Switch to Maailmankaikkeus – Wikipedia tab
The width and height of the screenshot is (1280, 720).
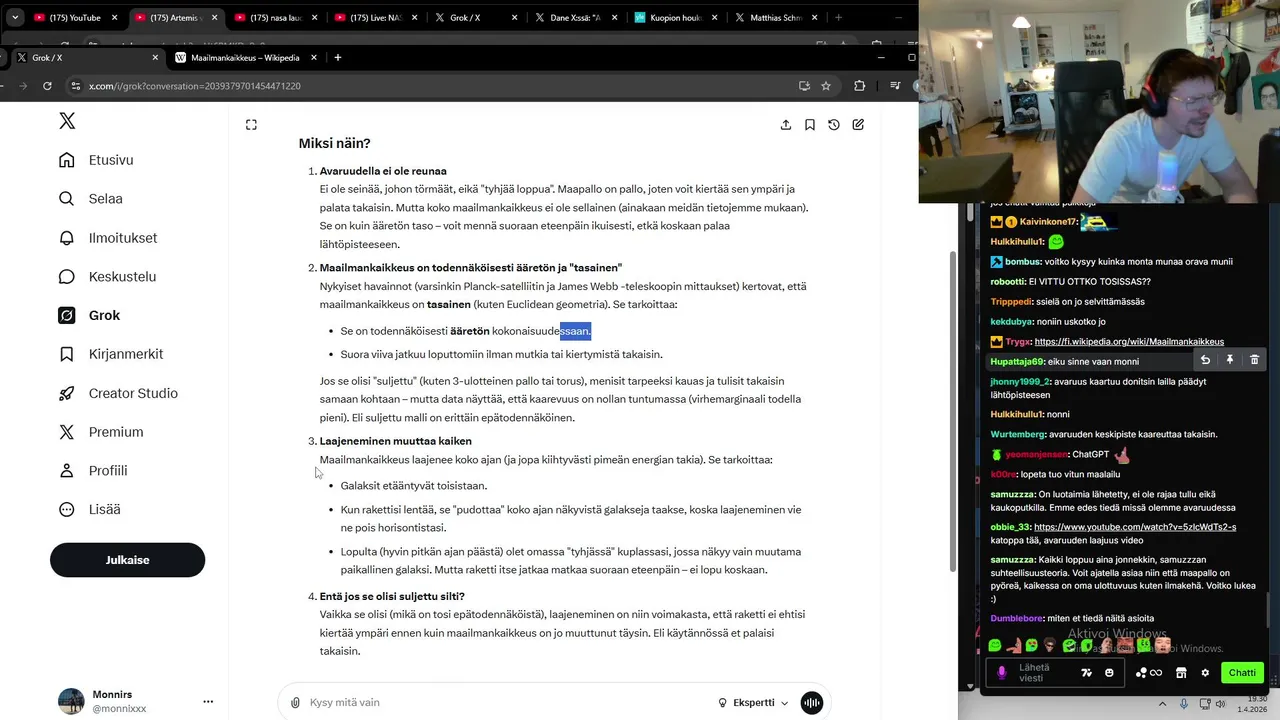point(247,58)
